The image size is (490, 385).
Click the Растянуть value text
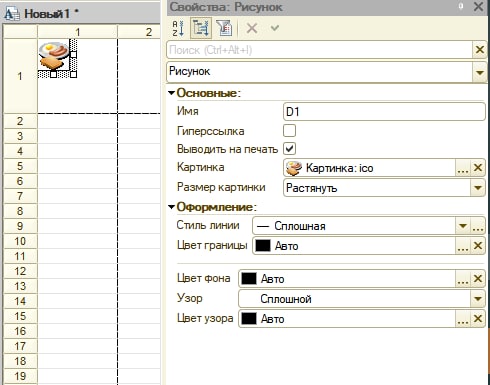pyautogui.click(x=311, y=188)
